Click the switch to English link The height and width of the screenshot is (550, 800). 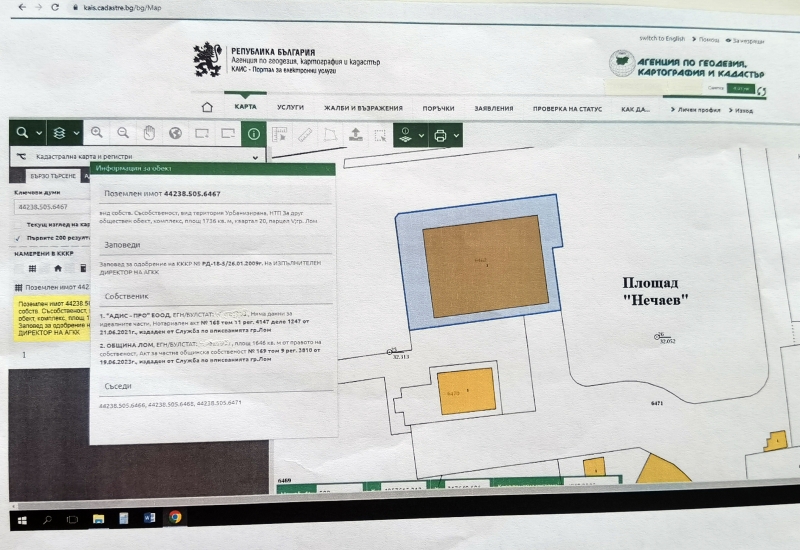pos(662,39)
